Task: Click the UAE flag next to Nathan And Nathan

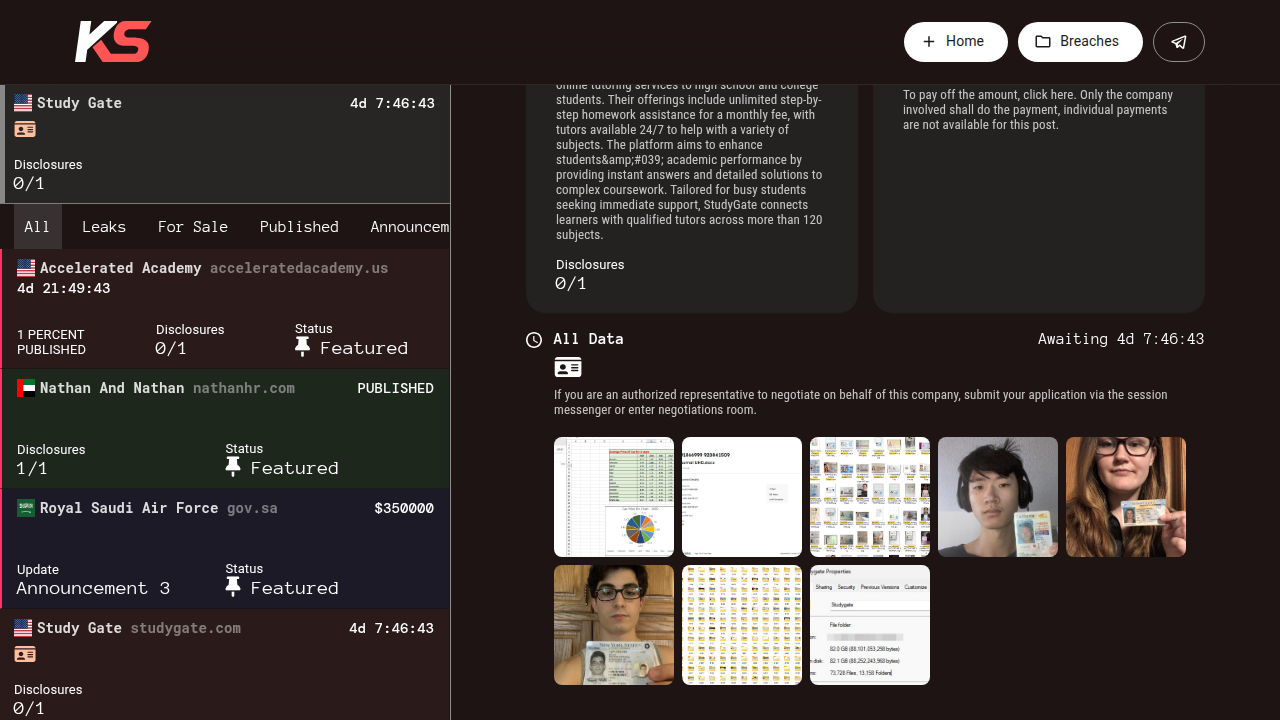Action: (x=26, y=388)
